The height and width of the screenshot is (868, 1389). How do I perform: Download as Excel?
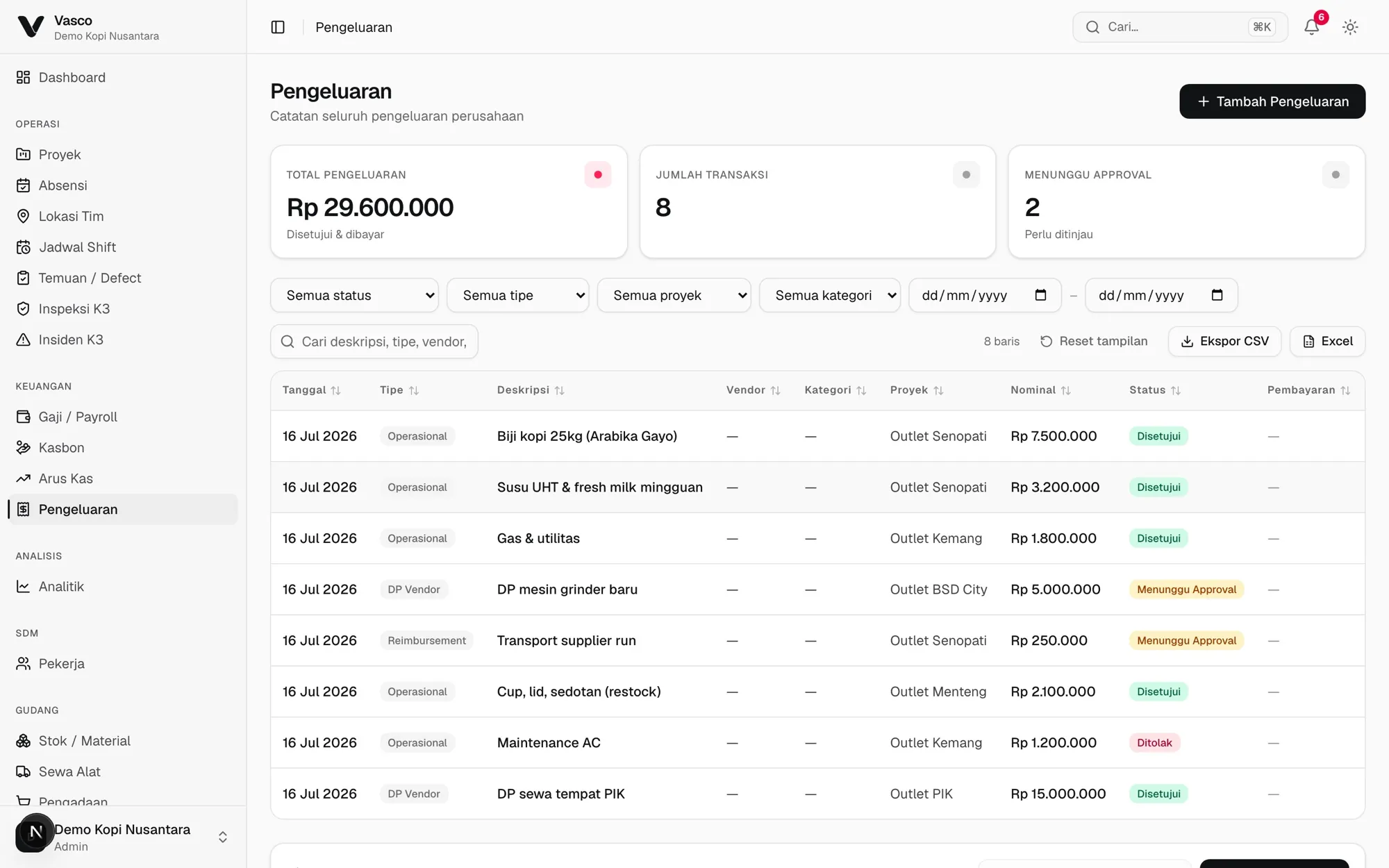point(1327,342)
